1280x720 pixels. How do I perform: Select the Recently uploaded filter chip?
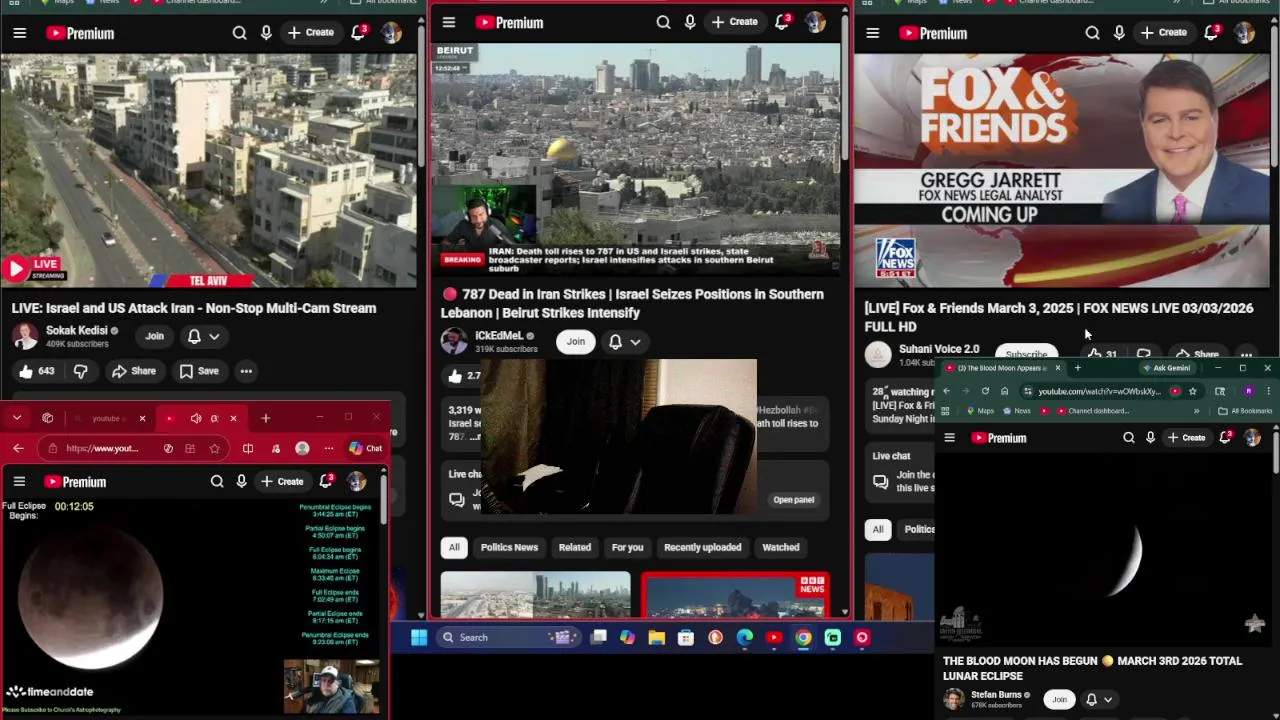703,547
